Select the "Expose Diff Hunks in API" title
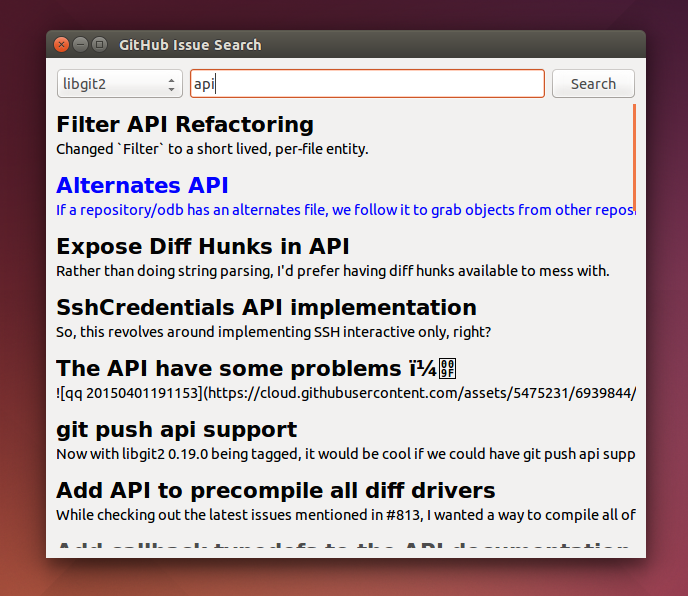The width and height of the screenshot is (688, 596). (203, 246)
